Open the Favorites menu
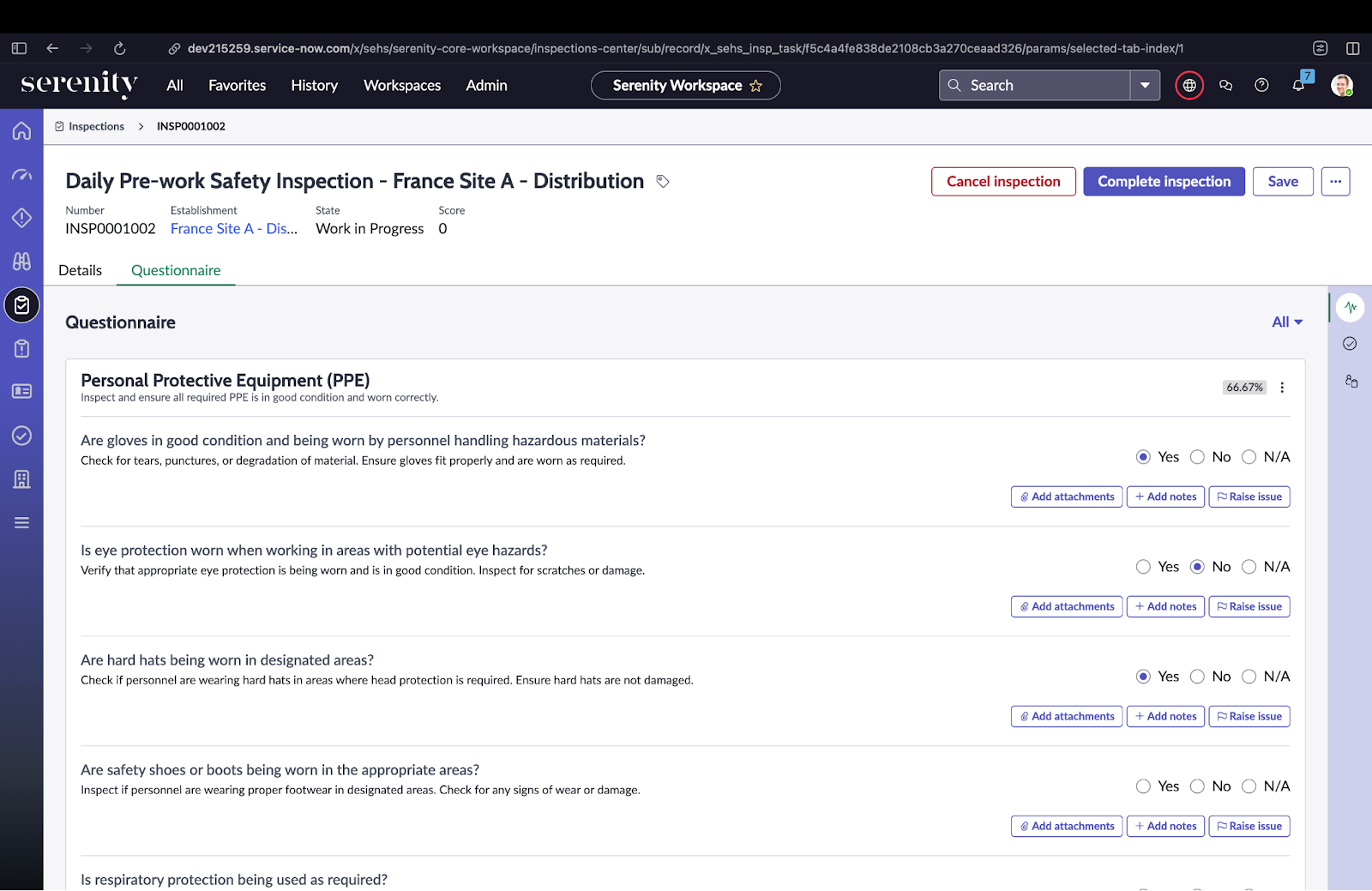Image resolution: width=1372 pixels, height=891 pixels. [x=238, y=86]
